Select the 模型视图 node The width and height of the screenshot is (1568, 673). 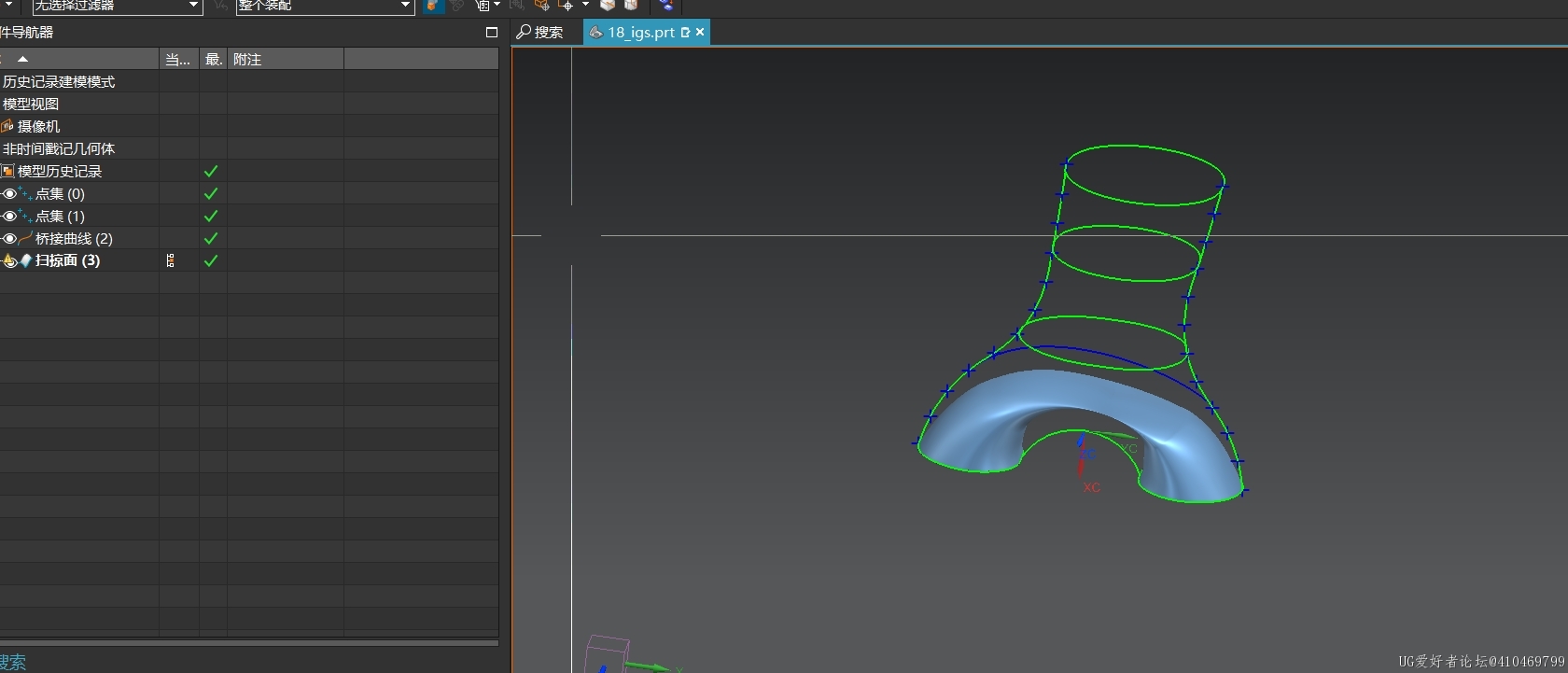(31, 104)
